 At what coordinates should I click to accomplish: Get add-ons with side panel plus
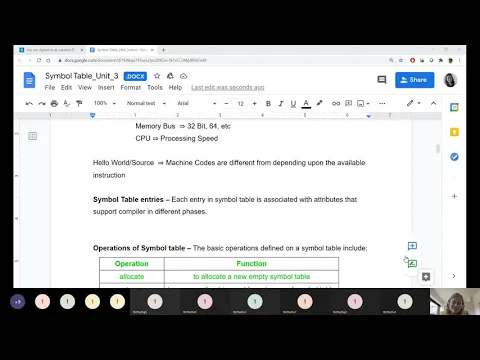(x=454, y=196)
